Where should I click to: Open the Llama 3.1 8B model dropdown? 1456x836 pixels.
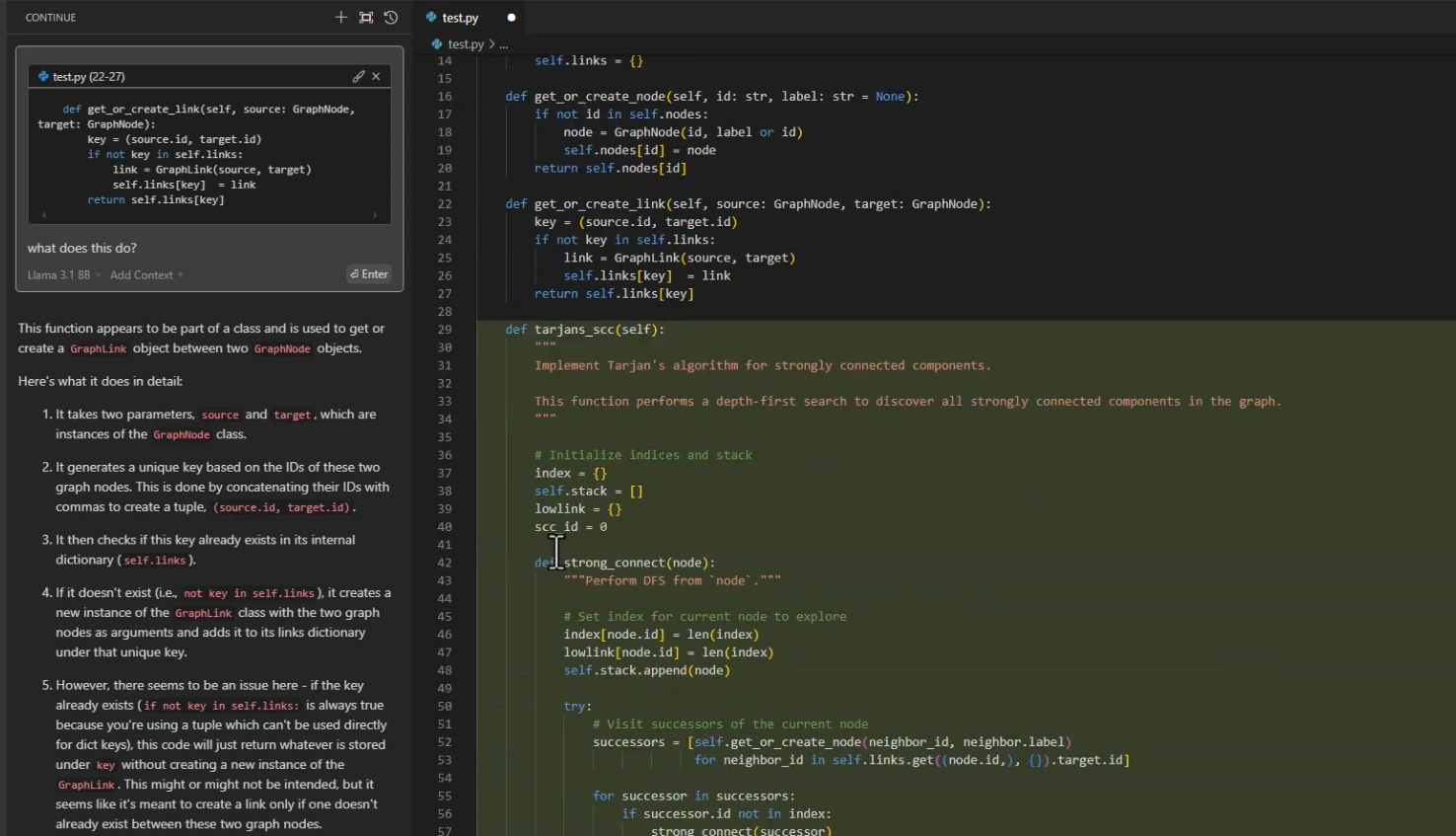pyautogui.click(x=64, y=275)
